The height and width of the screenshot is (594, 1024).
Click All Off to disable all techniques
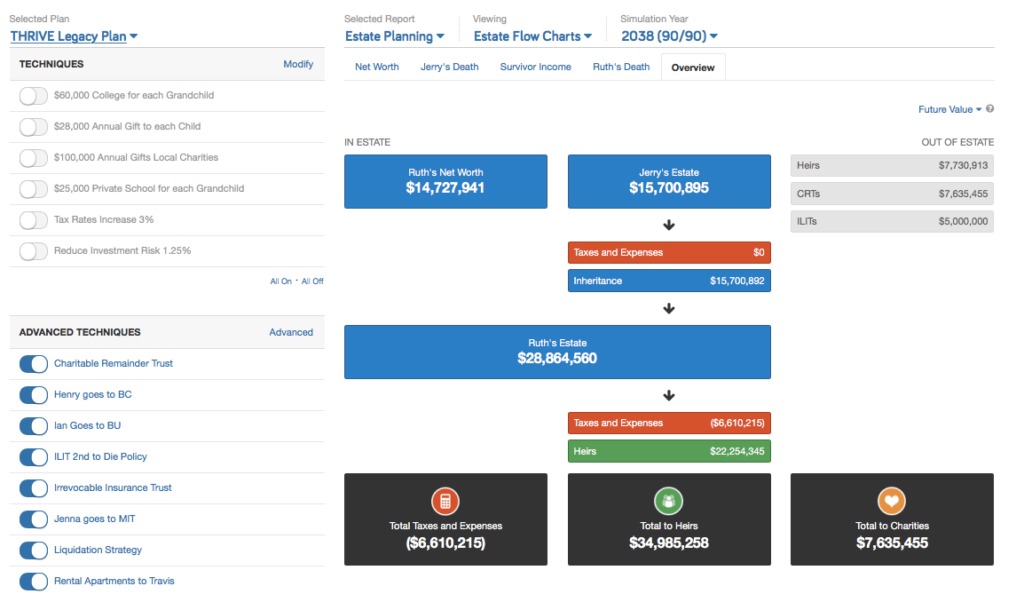(312, 282)
